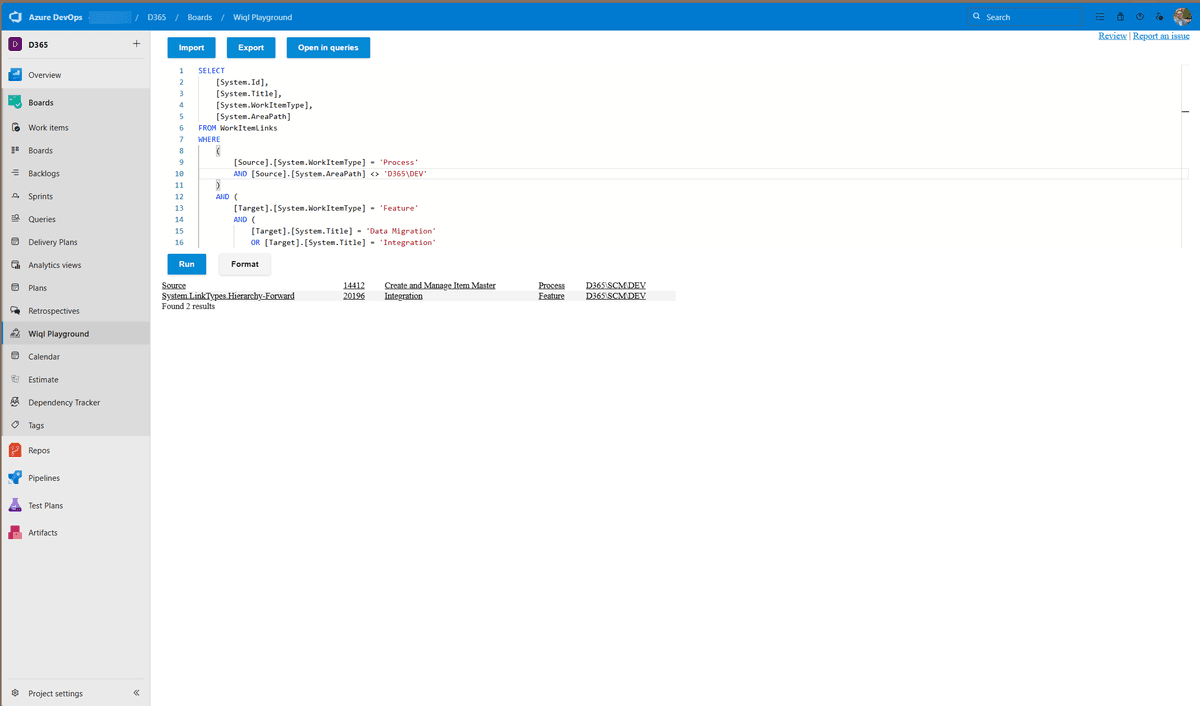This screenshot has width=1200, height=706.
Task: Click the Search box in header
Action: 1025,17
